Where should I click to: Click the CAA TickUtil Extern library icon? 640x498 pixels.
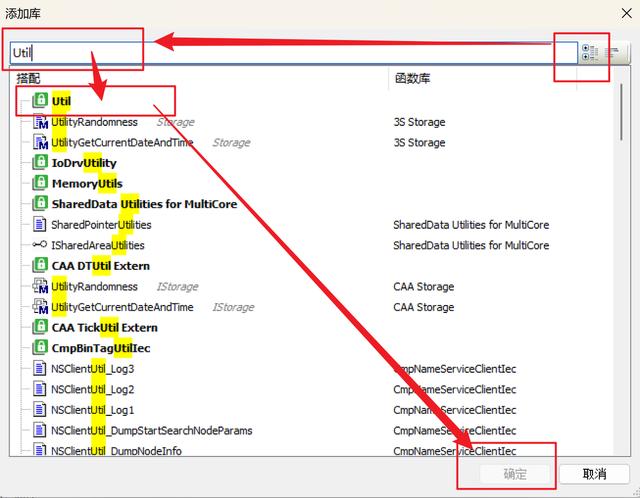pos(40,327)
